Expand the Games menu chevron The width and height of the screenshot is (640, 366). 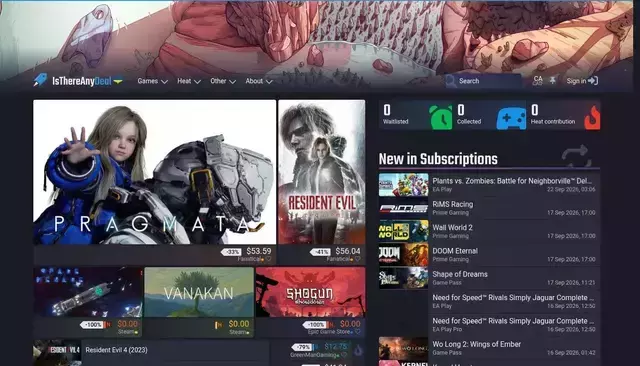pos(164,82)
